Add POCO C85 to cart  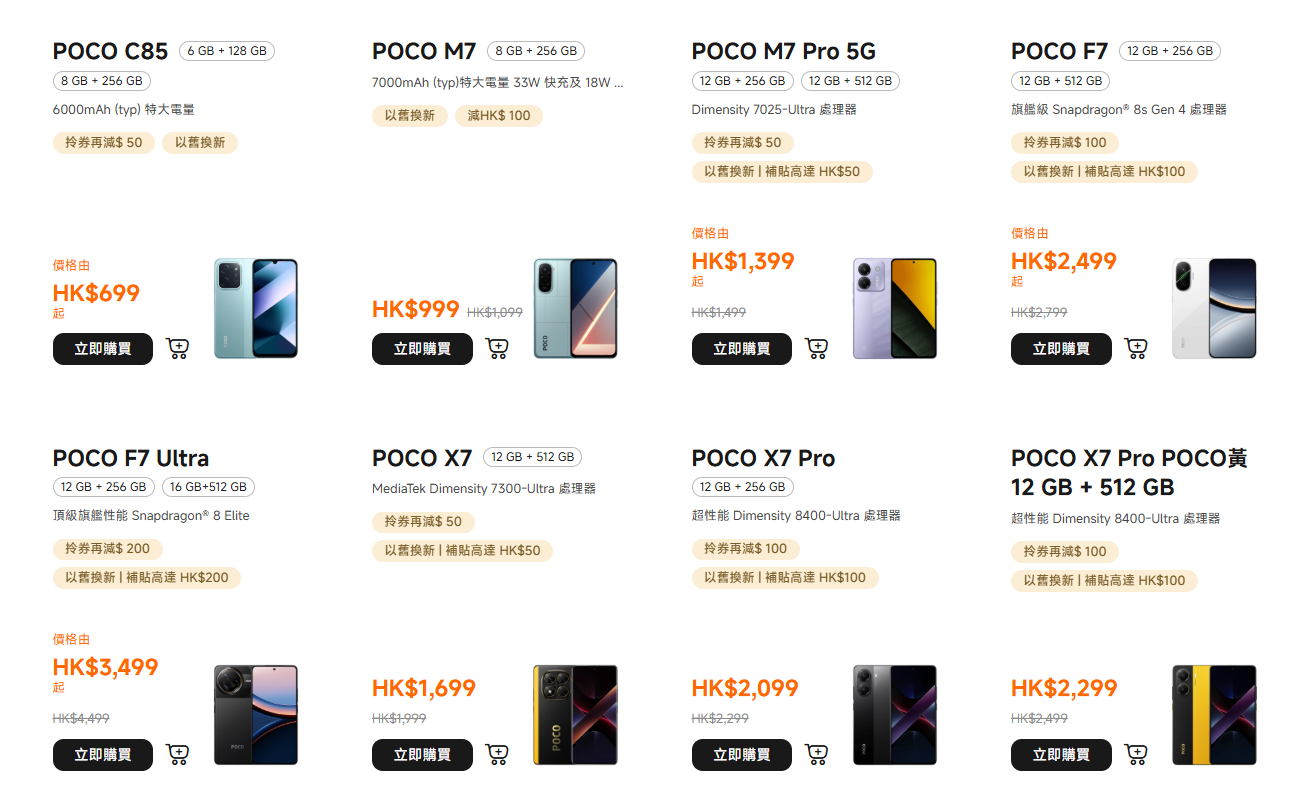178,349
